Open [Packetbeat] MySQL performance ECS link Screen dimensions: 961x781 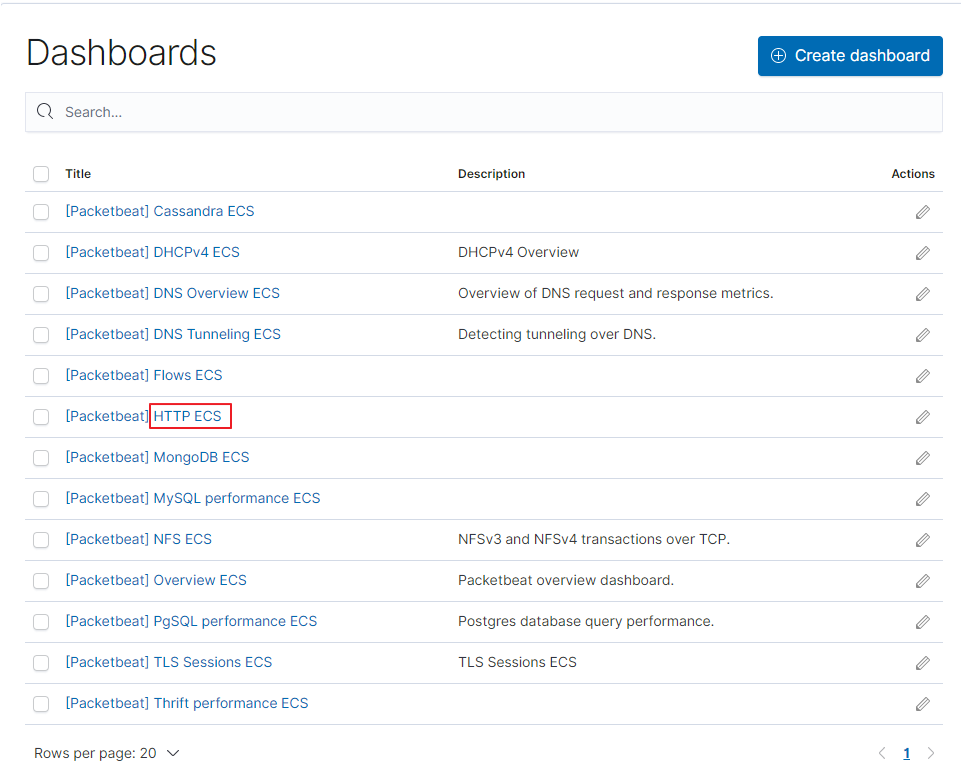coord(193,498)
